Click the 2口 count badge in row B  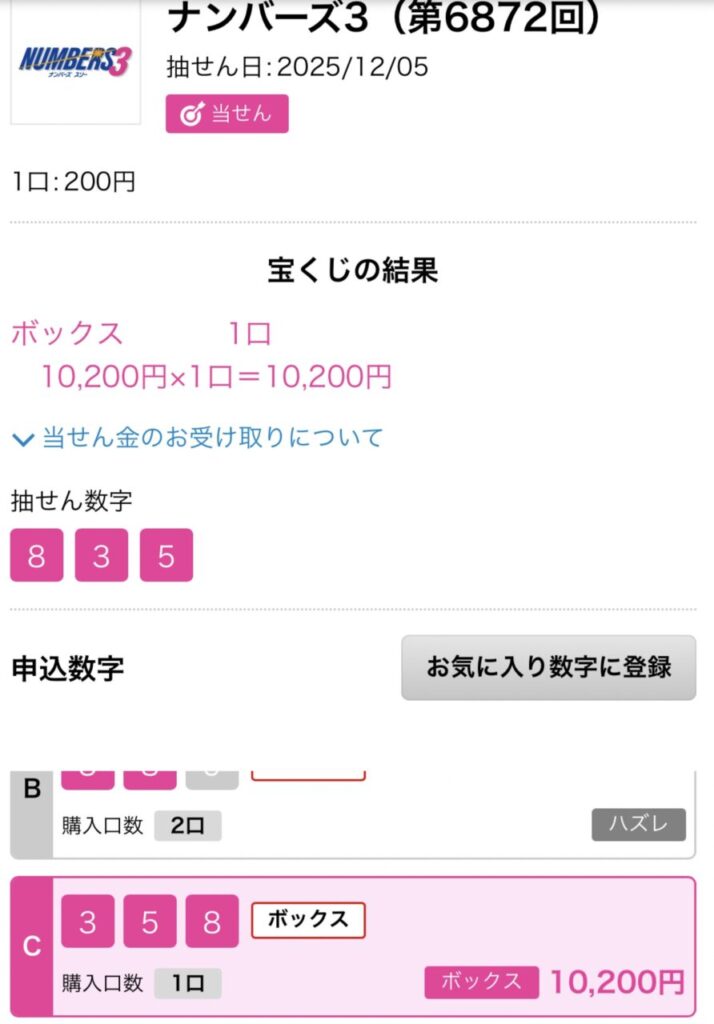(187, 826)
